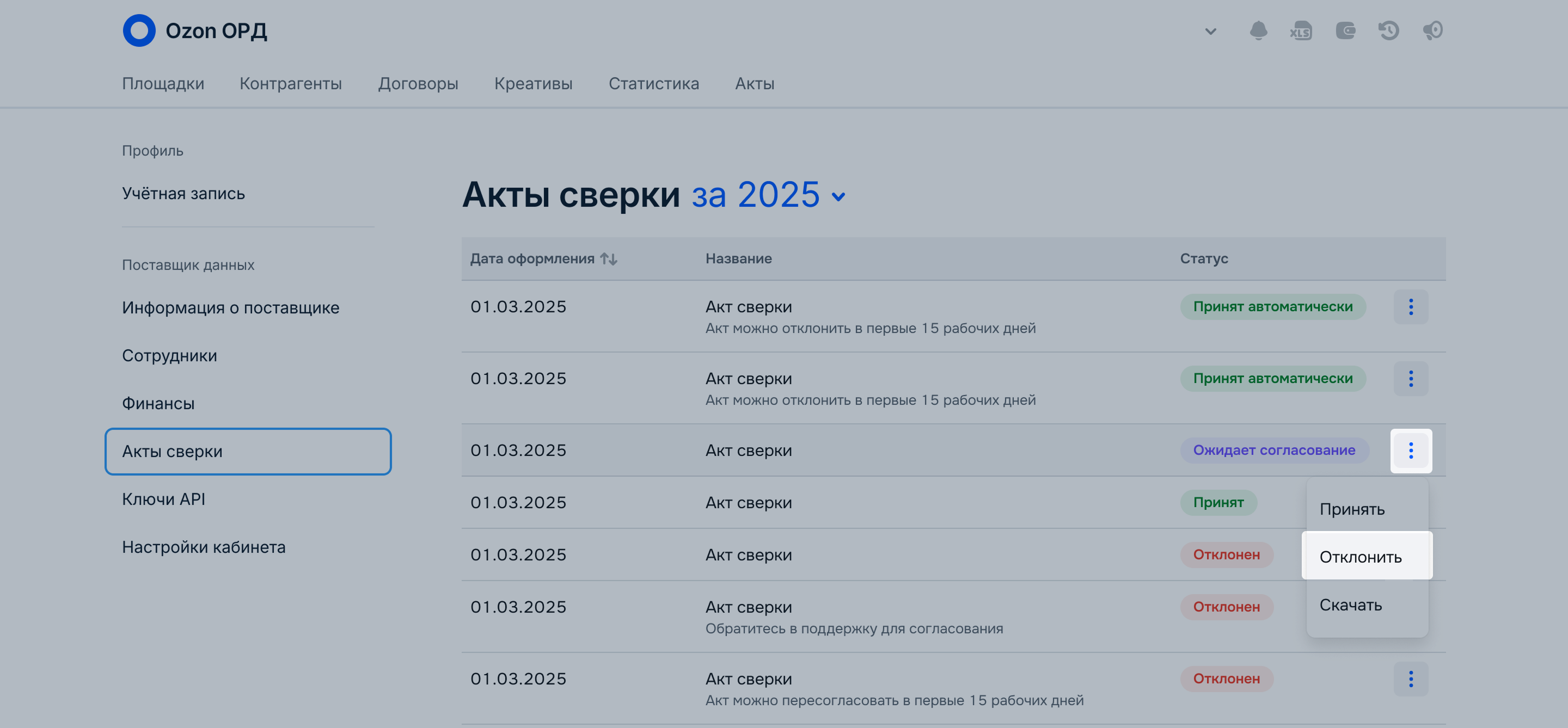Sort by Дата оформления column
1568x728 pixels.
[x=543, y=259]
